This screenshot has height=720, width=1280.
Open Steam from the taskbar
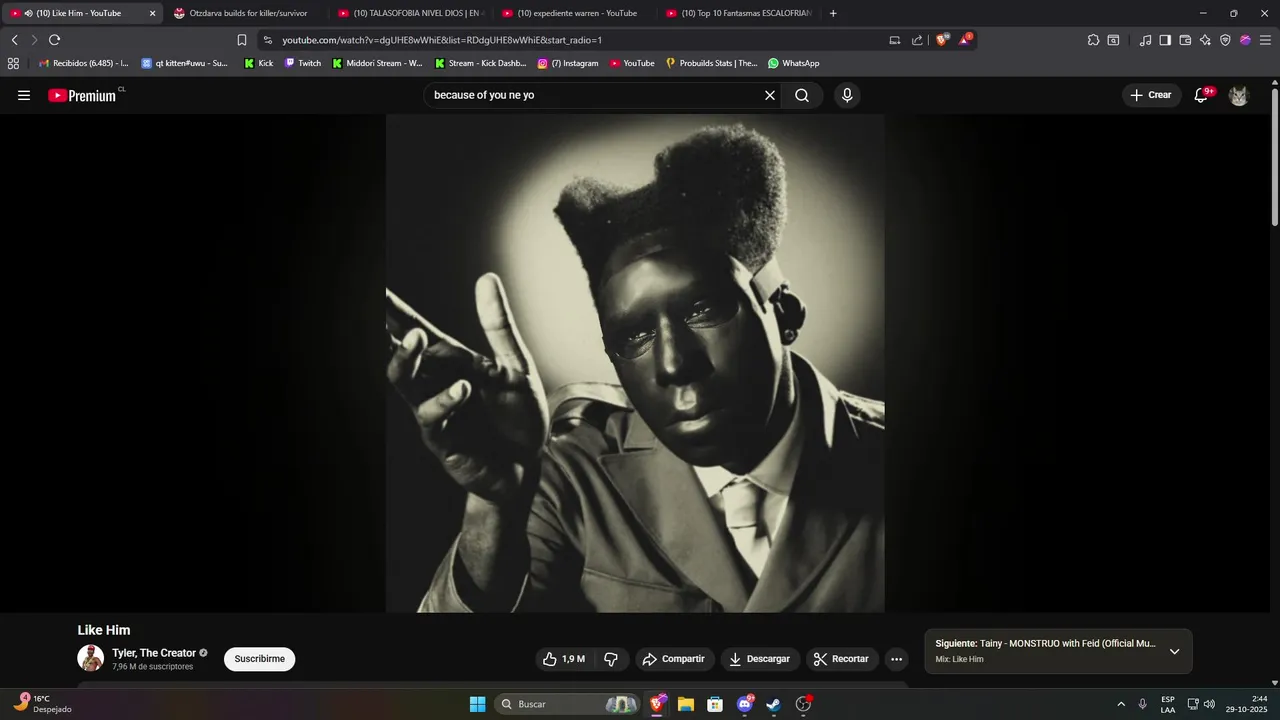pyautogui.click(x=774, y=704)
